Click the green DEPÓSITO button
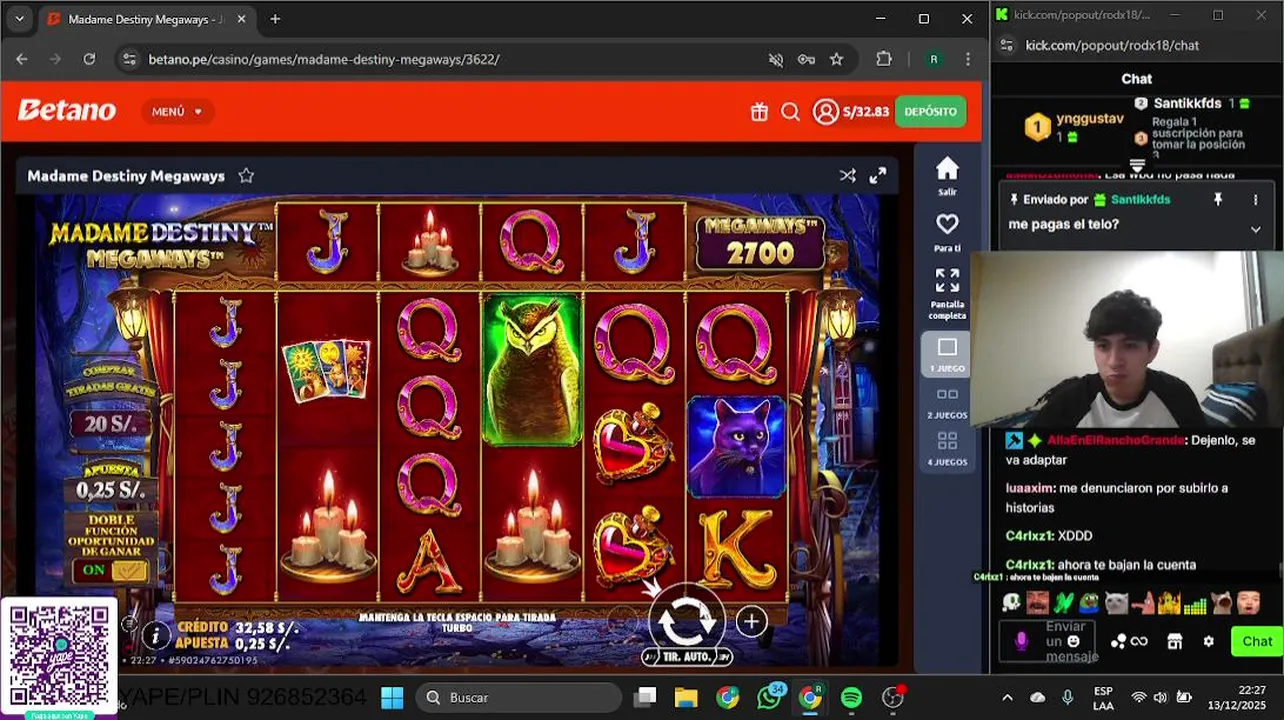Viewport: 1284px width, 720px height. click(930, 112)
